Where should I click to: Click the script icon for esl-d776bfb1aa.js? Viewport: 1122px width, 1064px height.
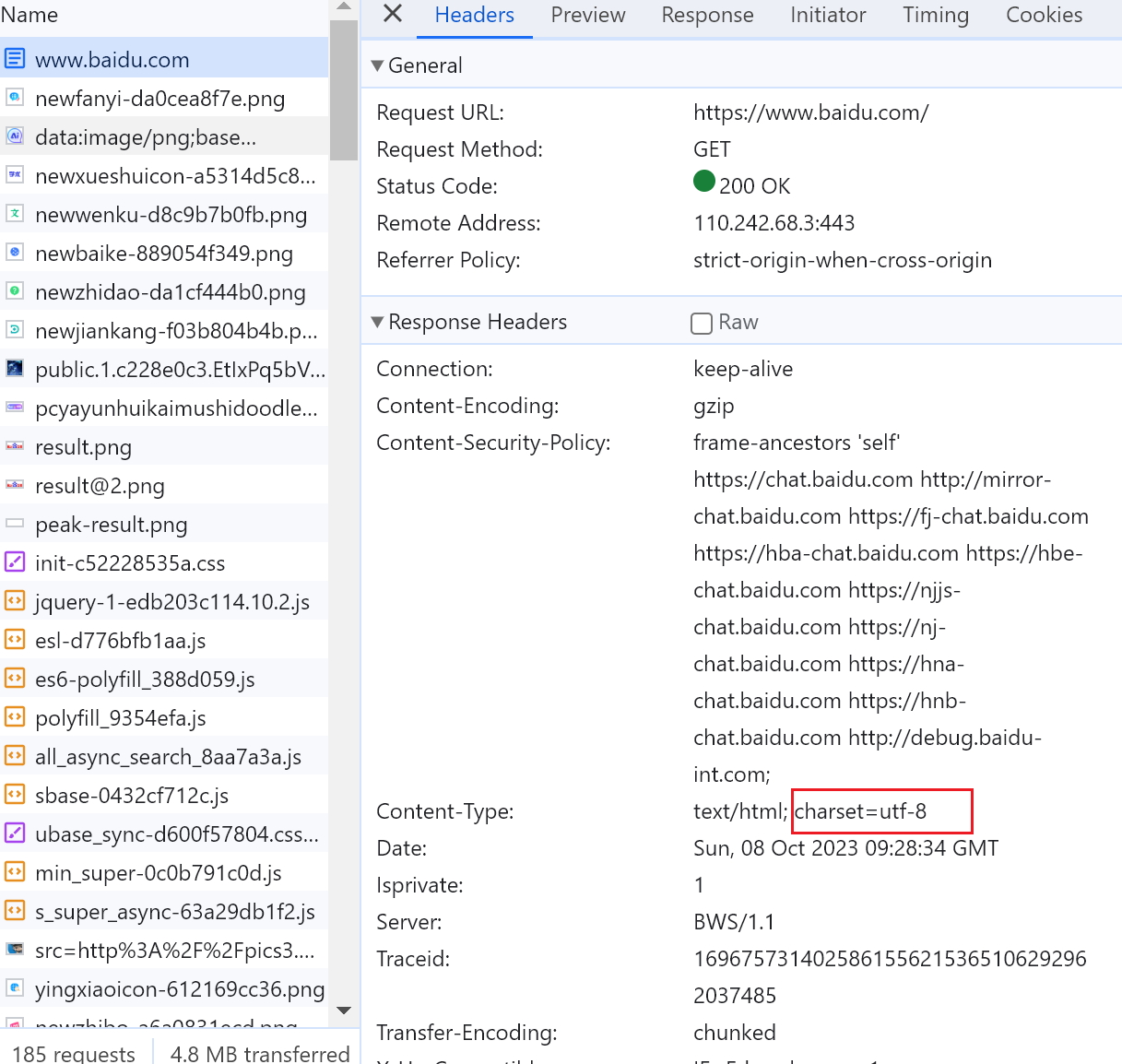pos(15,640)
